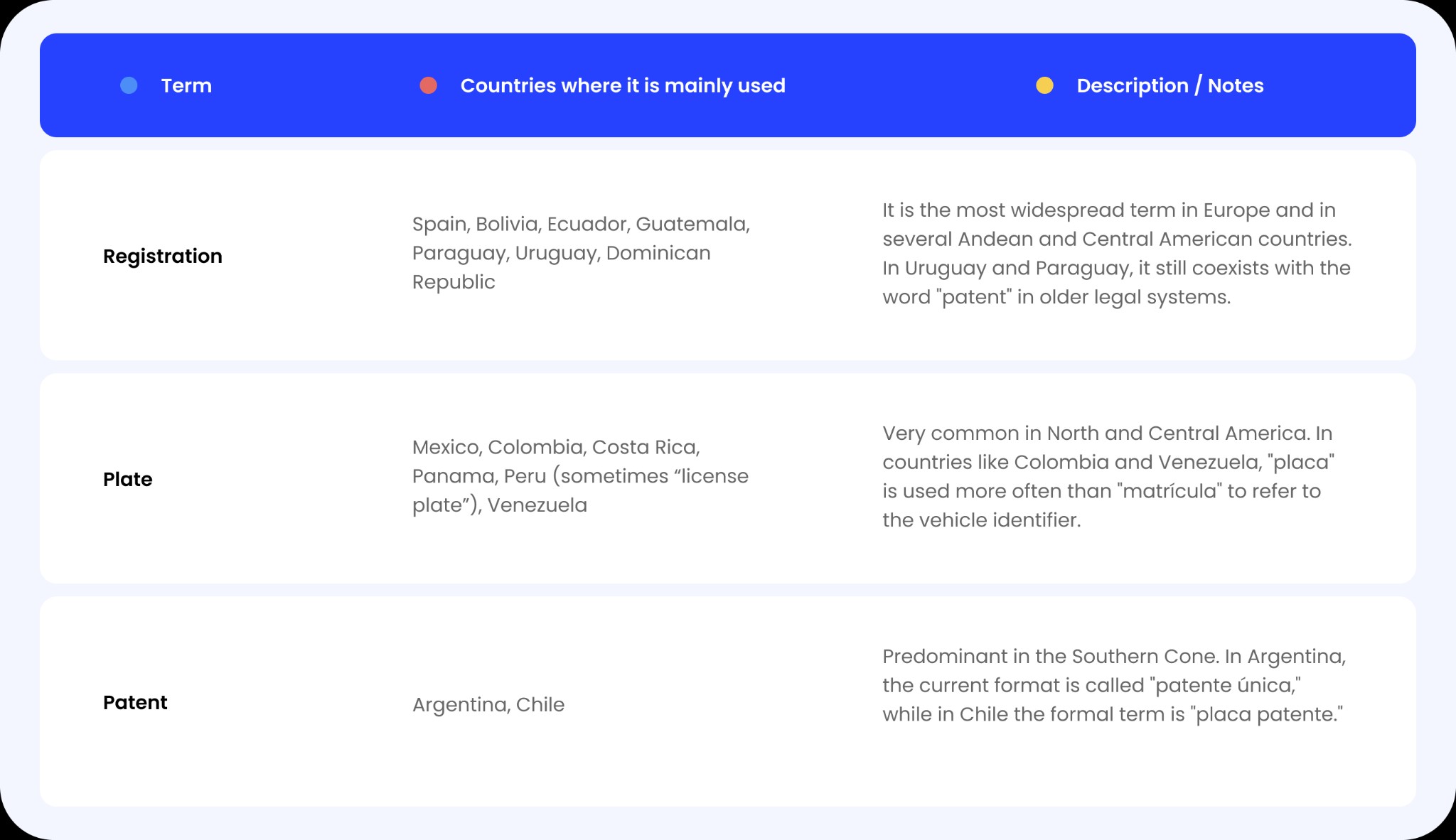Click Spain in the Registration country list

[x=440, y=224]
